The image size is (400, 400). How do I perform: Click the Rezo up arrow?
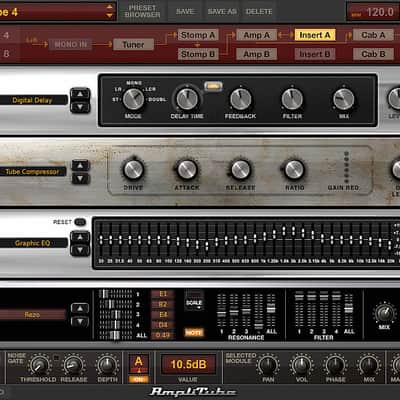(x=80, y=308)
